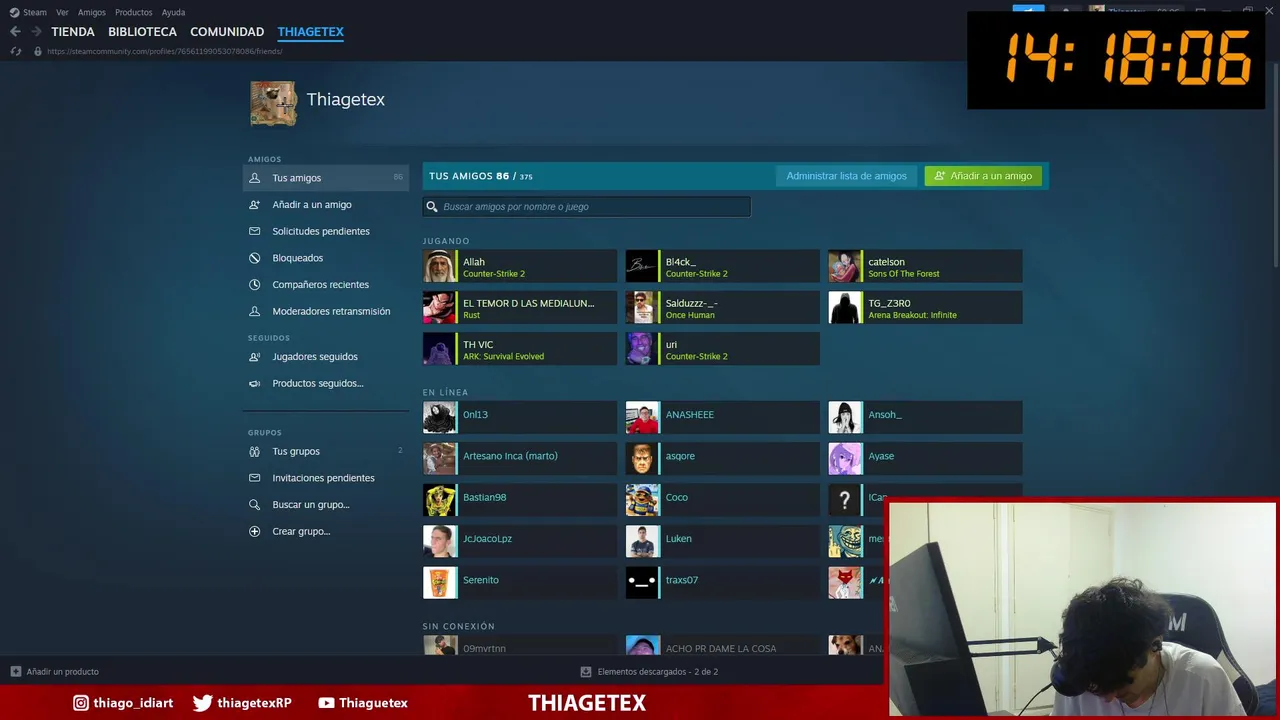The height and width of the screenshot is (720, 1280).
Task: Open Bl4ck_ friend entry playing Counter-Strike 2
Action: click(722, 266)
